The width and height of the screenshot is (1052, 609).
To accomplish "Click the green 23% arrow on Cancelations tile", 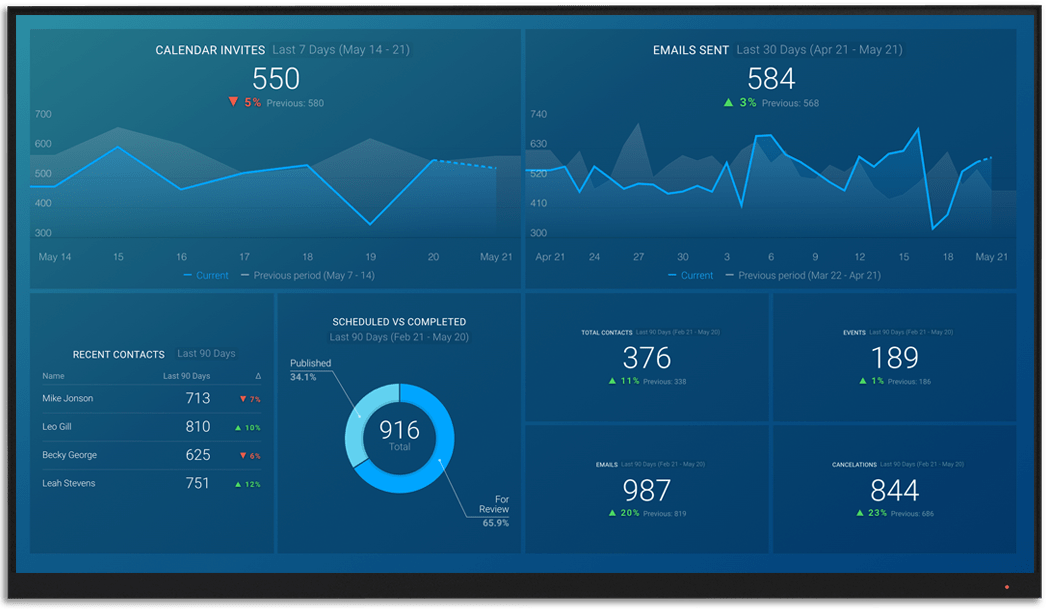I will click(861, 512).
